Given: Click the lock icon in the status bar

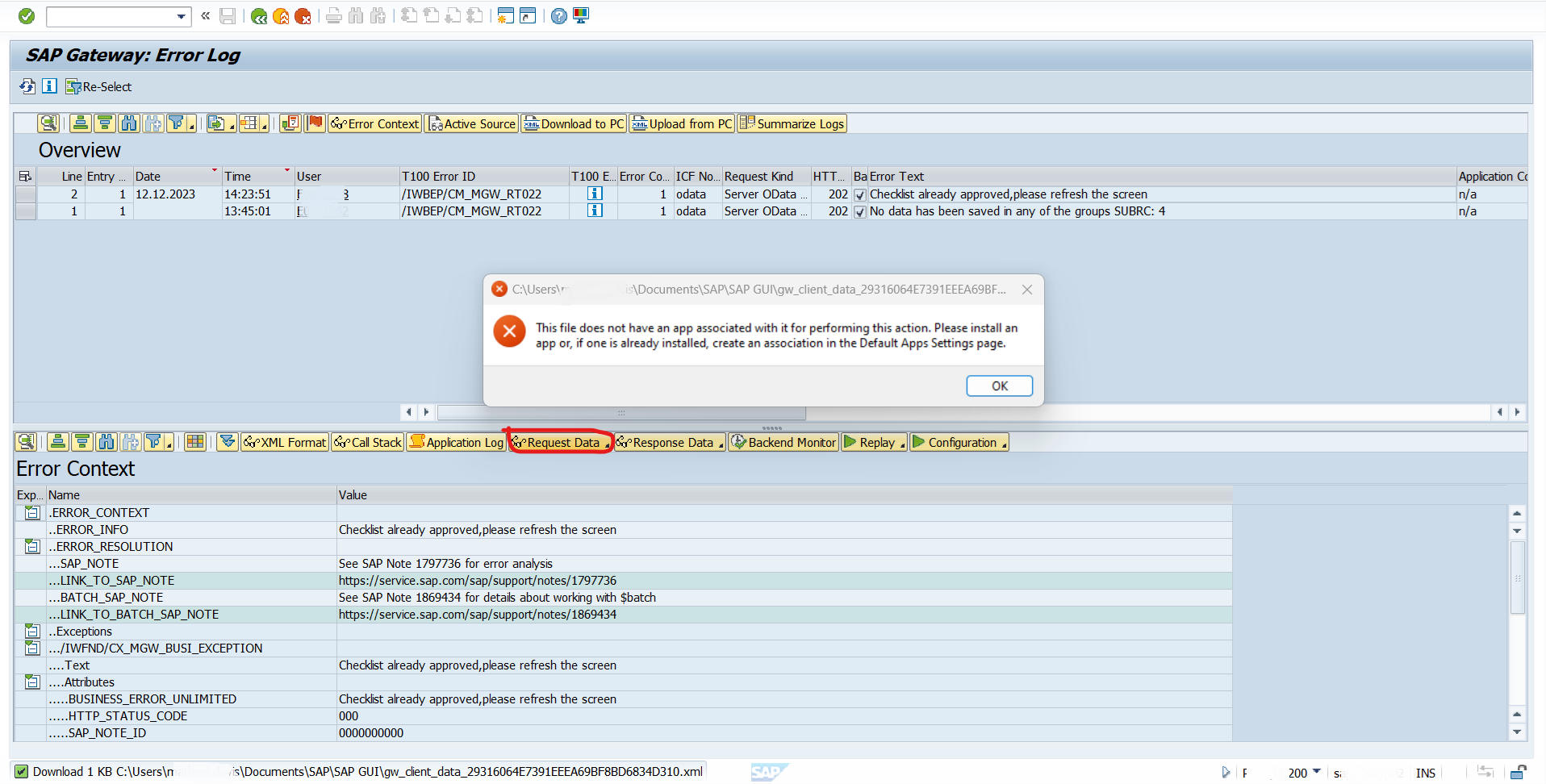Looking at the screenshot, I should [x=1517, y=772].
